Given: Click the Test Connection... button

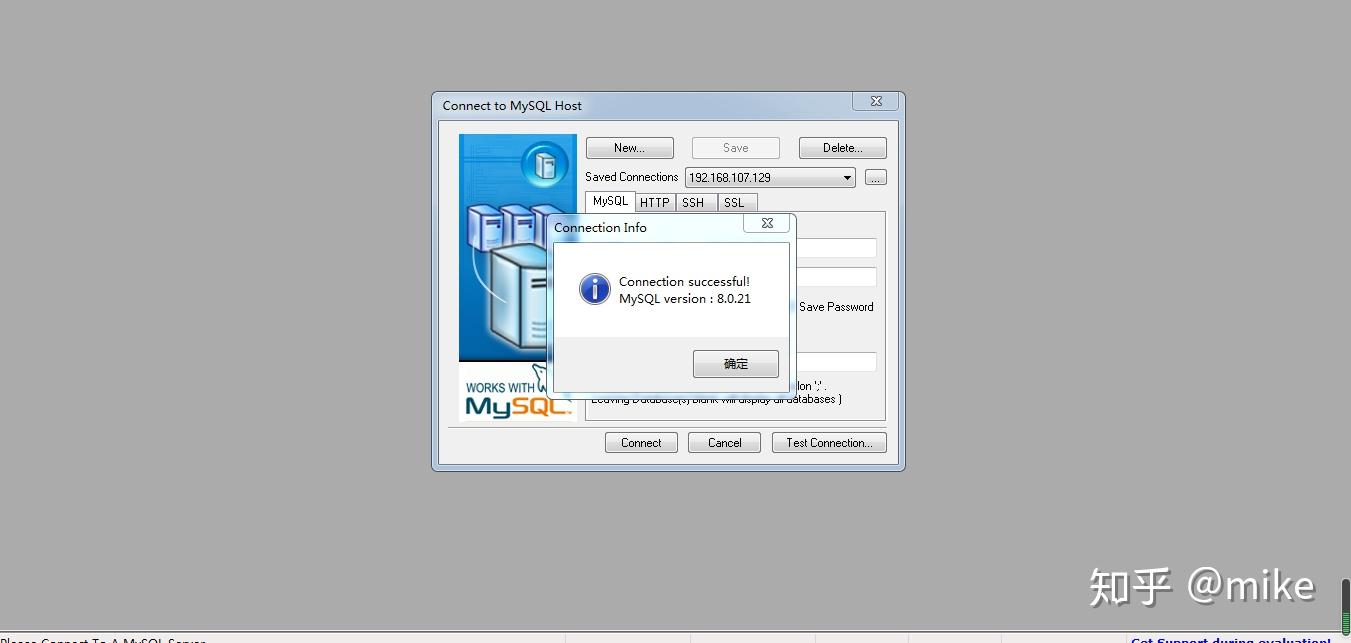Looking at the screenshot, I should 829,443.
